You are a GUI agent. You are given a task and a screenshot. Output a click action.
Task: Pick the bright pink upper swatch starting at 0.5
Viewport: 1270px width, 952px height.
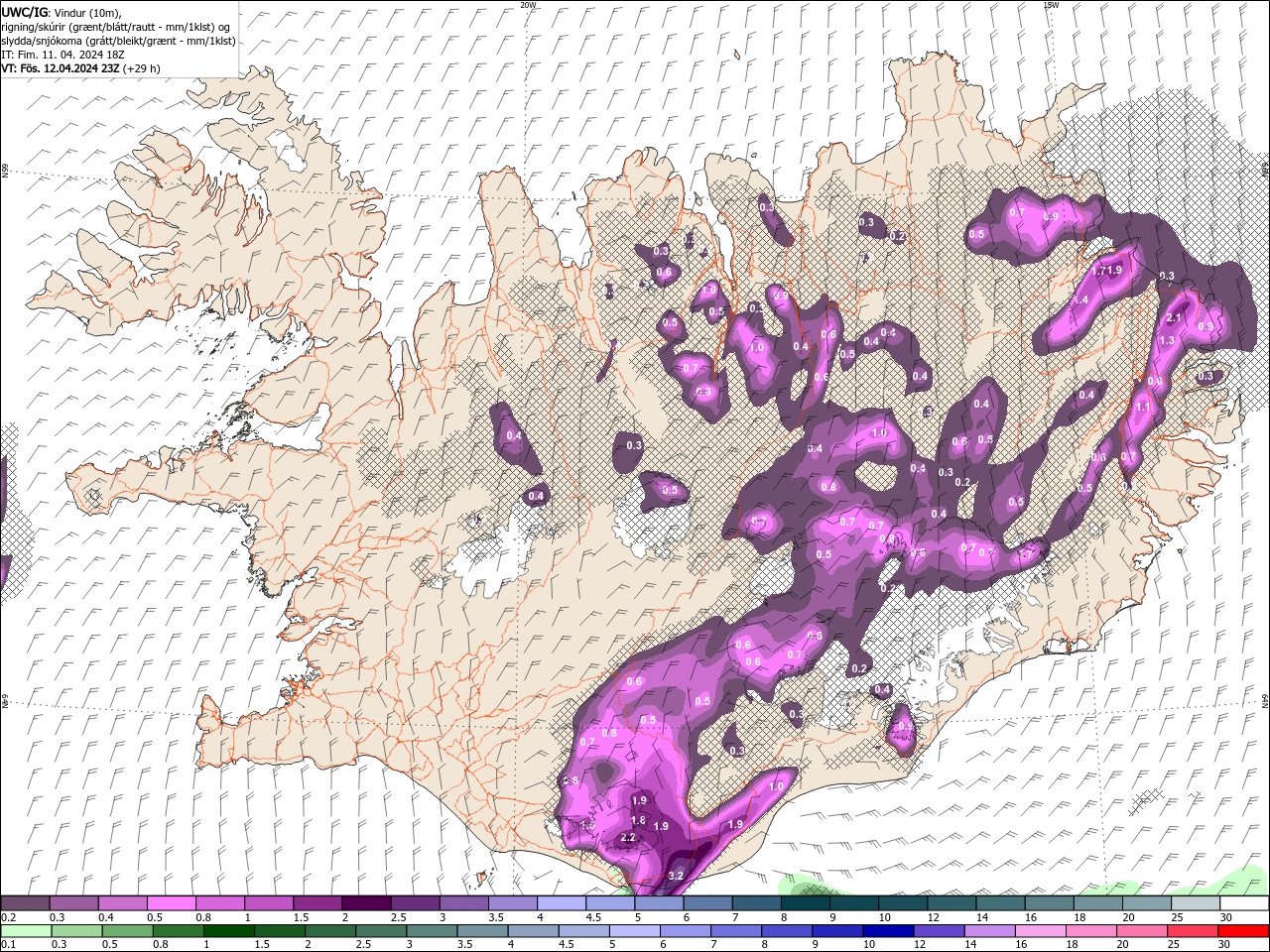pyautogui.click(x=171, y=903)
